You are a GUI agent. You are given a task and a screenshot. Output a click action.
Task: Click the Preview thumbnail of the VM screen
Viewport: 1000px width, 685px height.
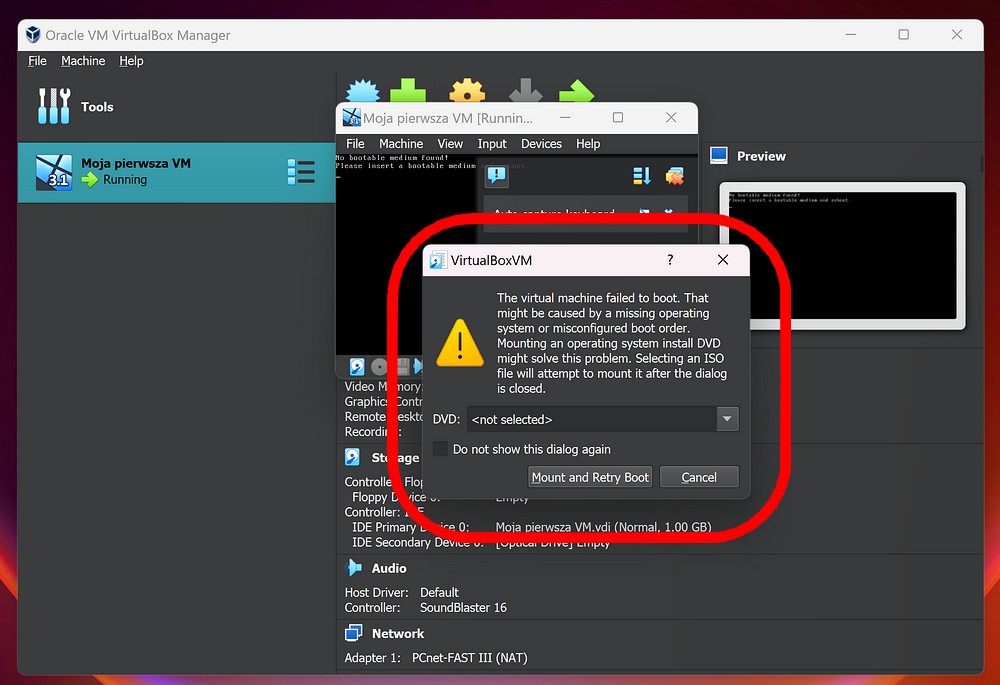tap(842, 255)
